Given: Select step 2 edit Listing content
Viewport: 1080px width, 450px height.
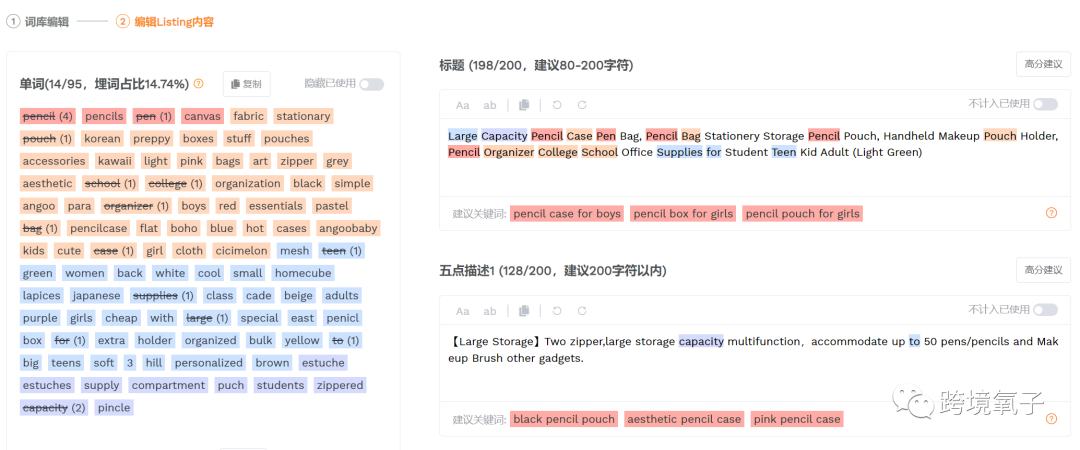Looking at the screenshot, I should 165,22.
